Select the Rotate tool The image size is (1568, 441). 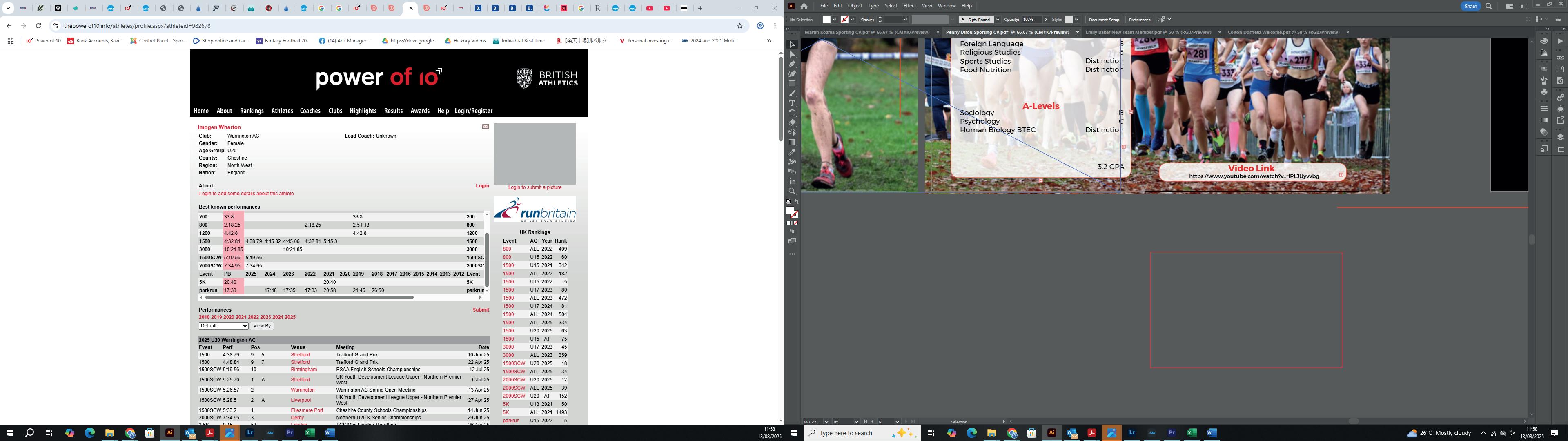point(792,113)
